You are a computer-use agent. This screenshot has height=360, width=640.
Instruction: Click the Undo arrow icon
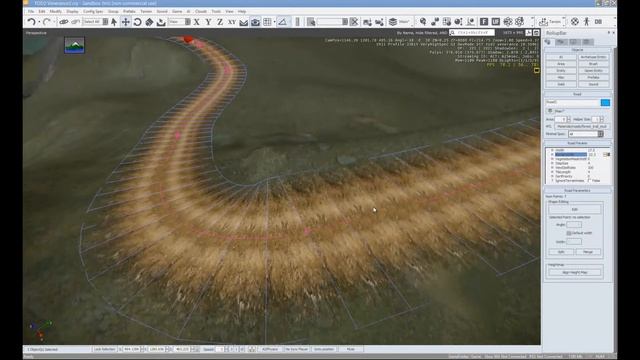[31, 22]
